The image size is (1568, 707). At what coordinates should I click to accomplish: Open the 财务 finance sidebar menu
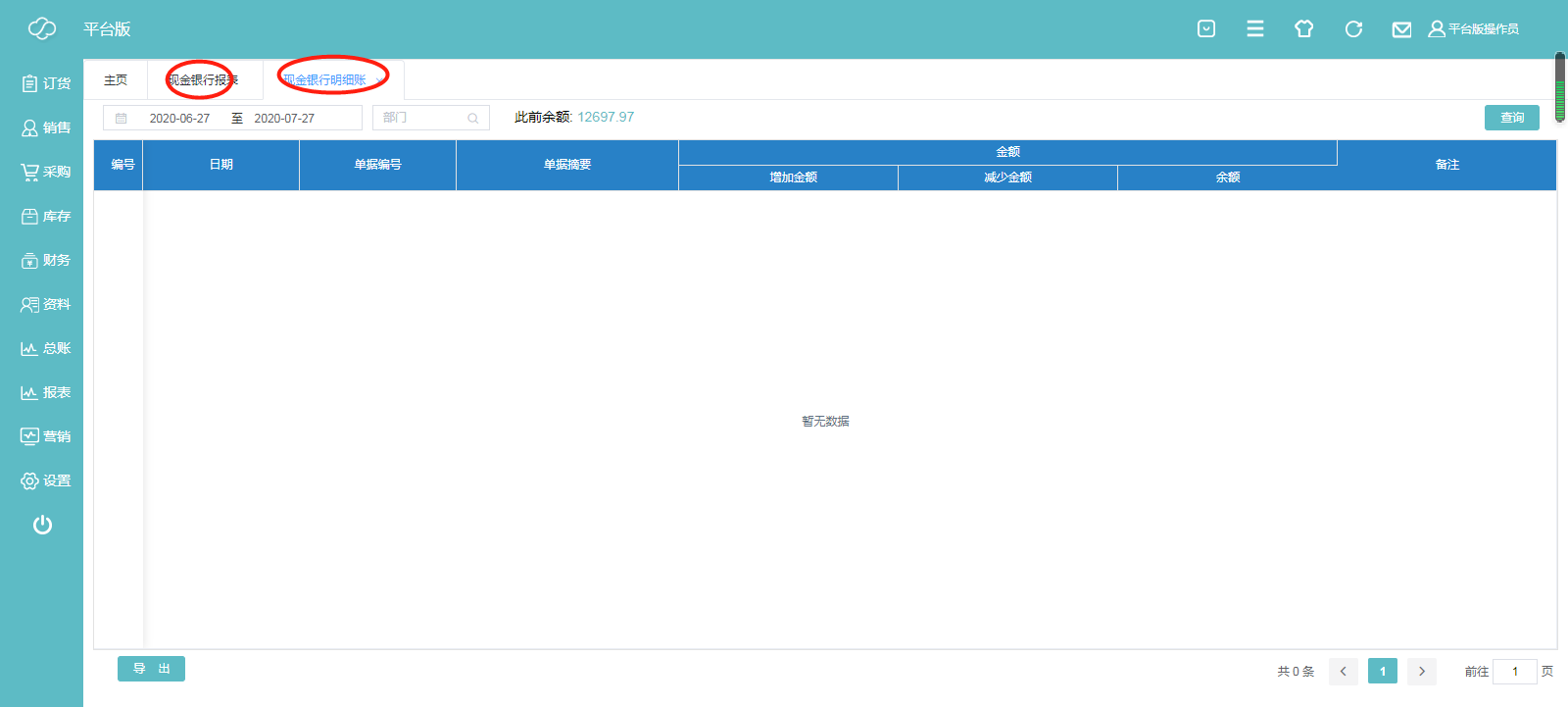tap(45, 260)
